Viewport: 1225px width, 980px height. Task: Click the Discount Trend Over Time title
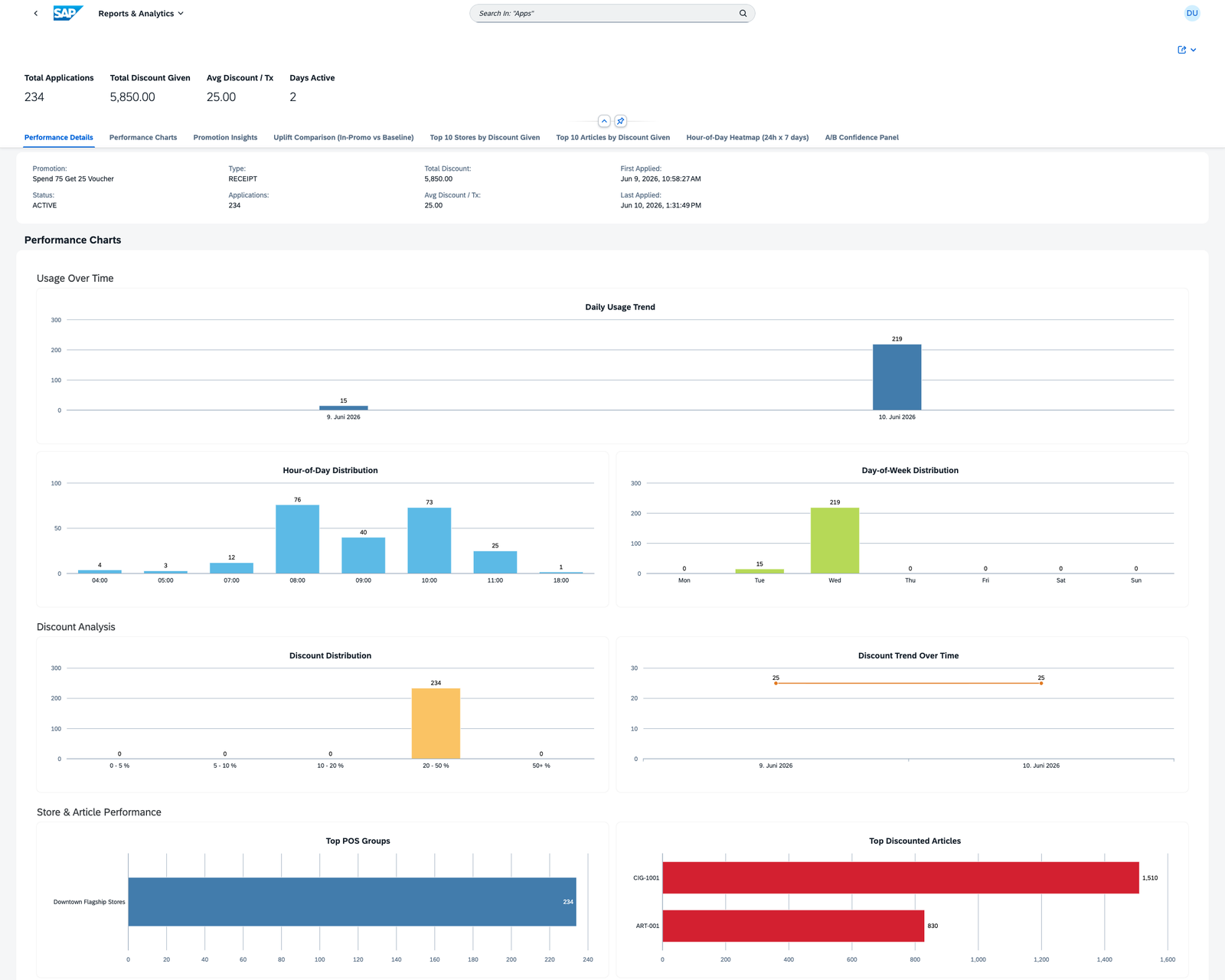tap(909, 656)
